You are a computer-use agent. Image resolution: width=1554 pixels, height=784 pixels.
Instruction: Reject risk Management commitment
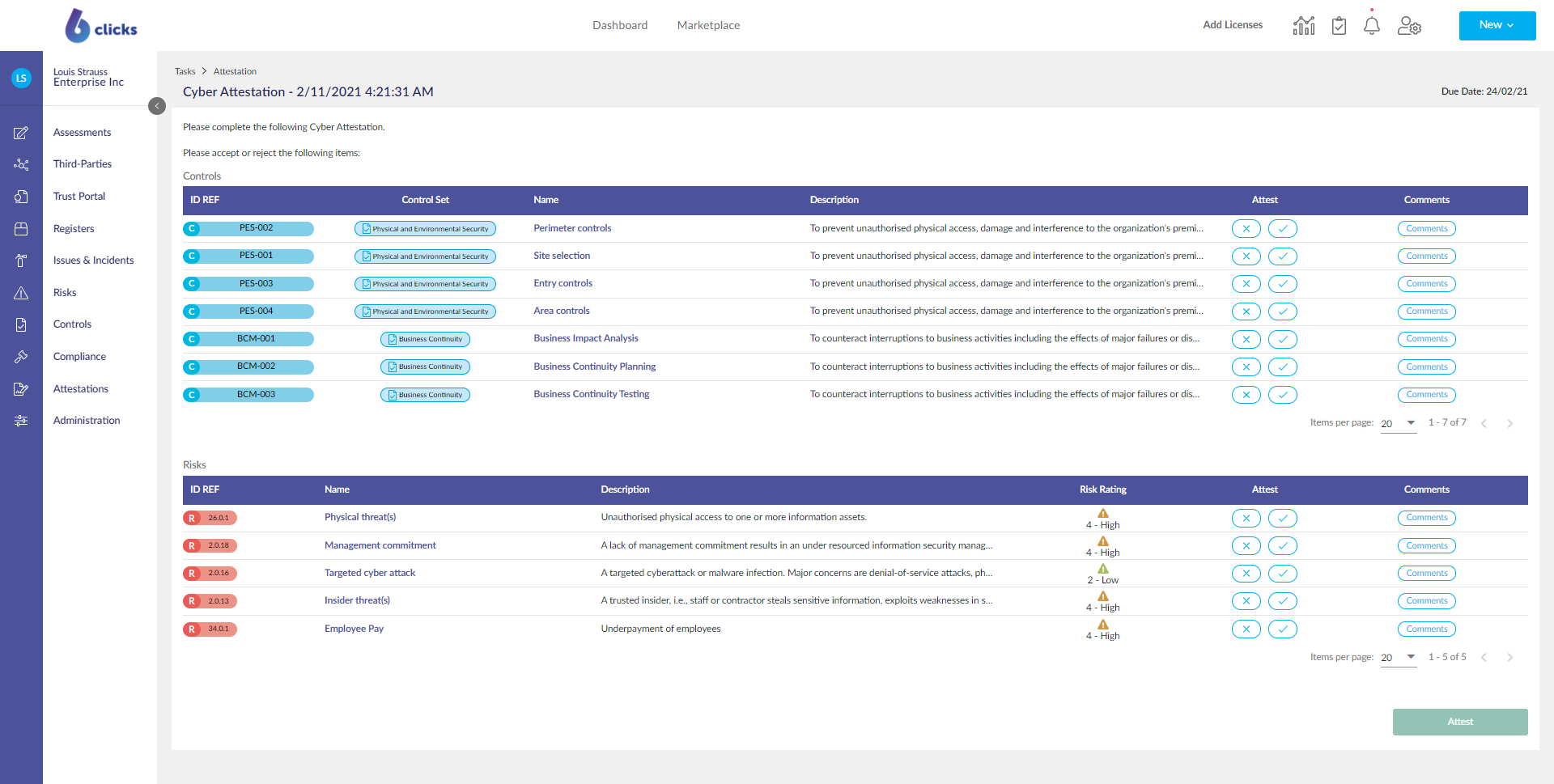click(x=1246, y=546)
